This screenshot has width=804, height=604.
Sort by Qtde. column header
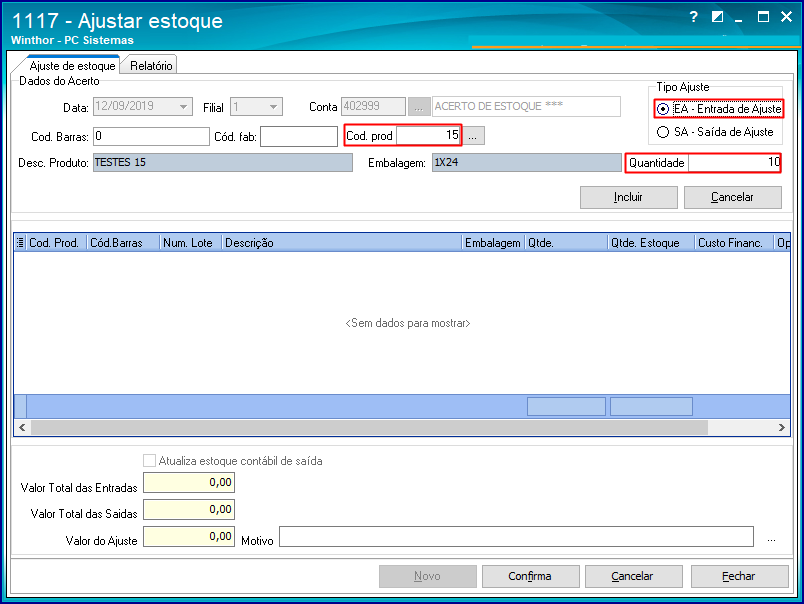(x=566, y=243)
